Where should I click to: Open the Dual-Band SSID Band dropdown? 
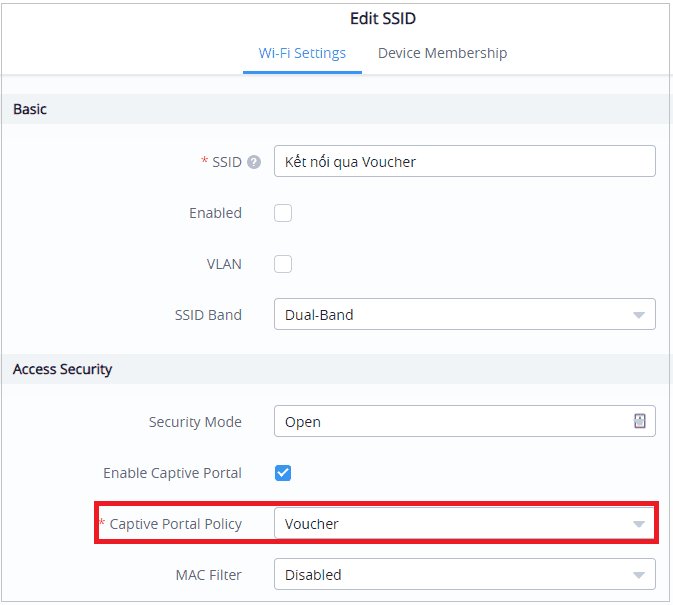(450, 315)
